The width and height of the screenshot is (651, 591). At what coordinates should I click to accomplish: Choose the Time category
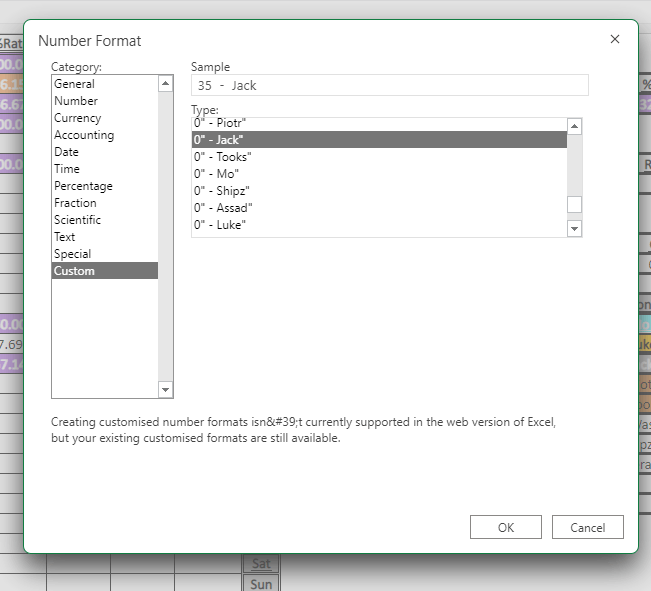[x=105, y=169]
